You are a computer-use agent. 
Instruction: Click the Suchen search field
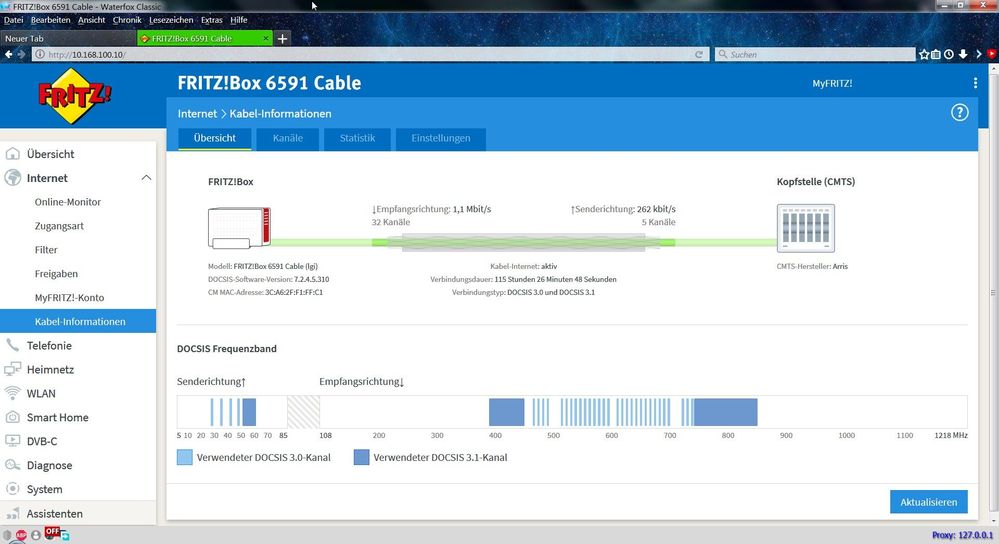pyautogui.click(x=815, y=55)
